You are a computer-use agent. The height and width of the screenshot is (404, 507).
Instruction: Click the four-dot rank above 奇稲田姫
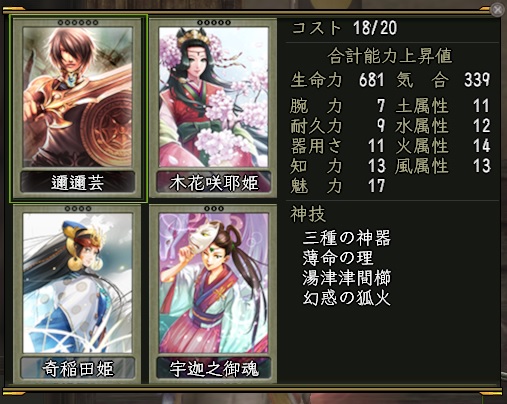pos(78,209)
